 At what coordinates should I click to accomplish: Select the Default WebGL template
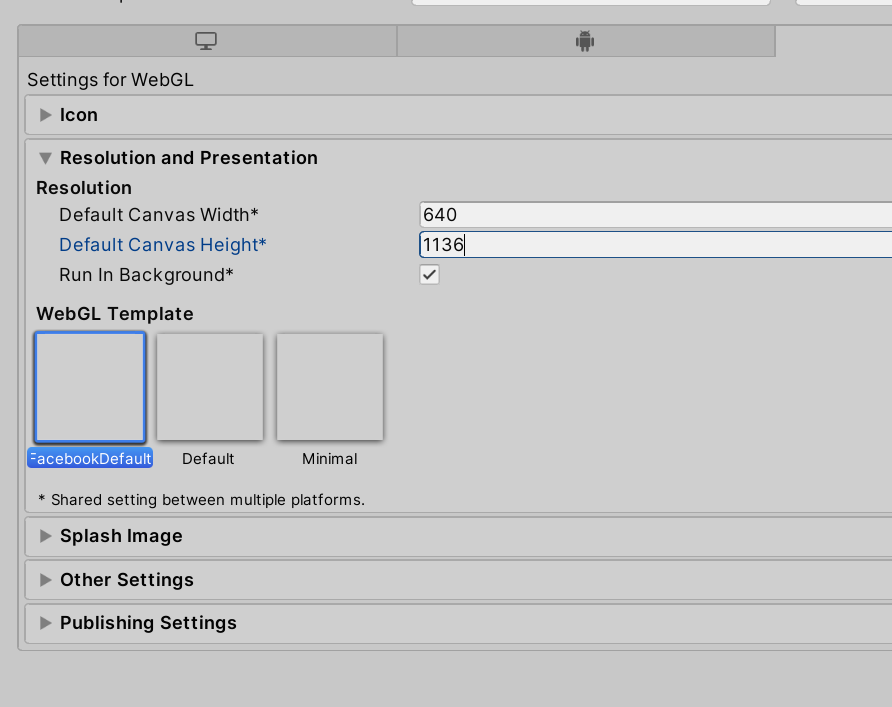209,387
